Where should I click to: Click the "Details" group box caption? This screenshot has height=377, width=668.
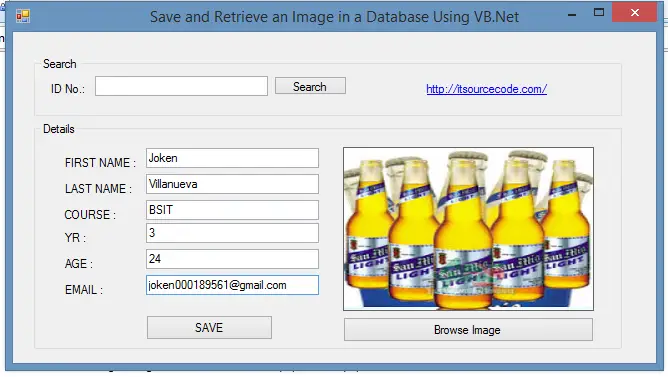point(59,129)
